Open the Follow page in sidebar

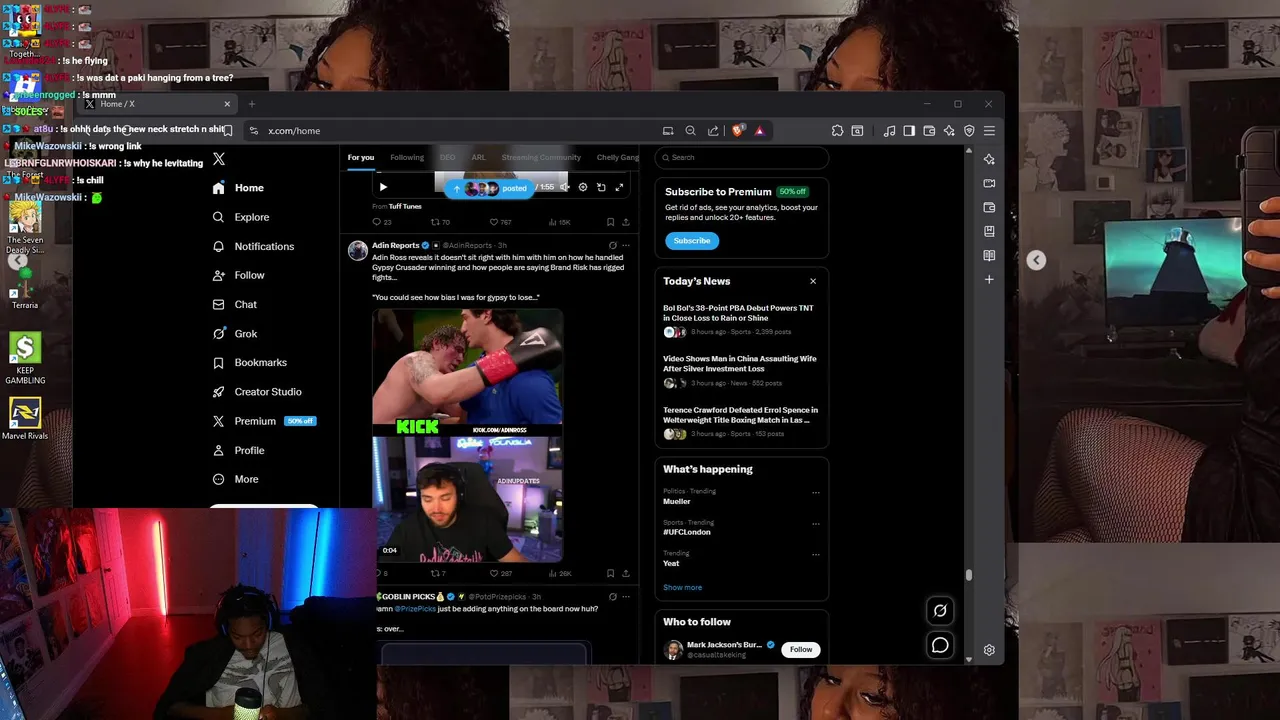coord(239,275)
